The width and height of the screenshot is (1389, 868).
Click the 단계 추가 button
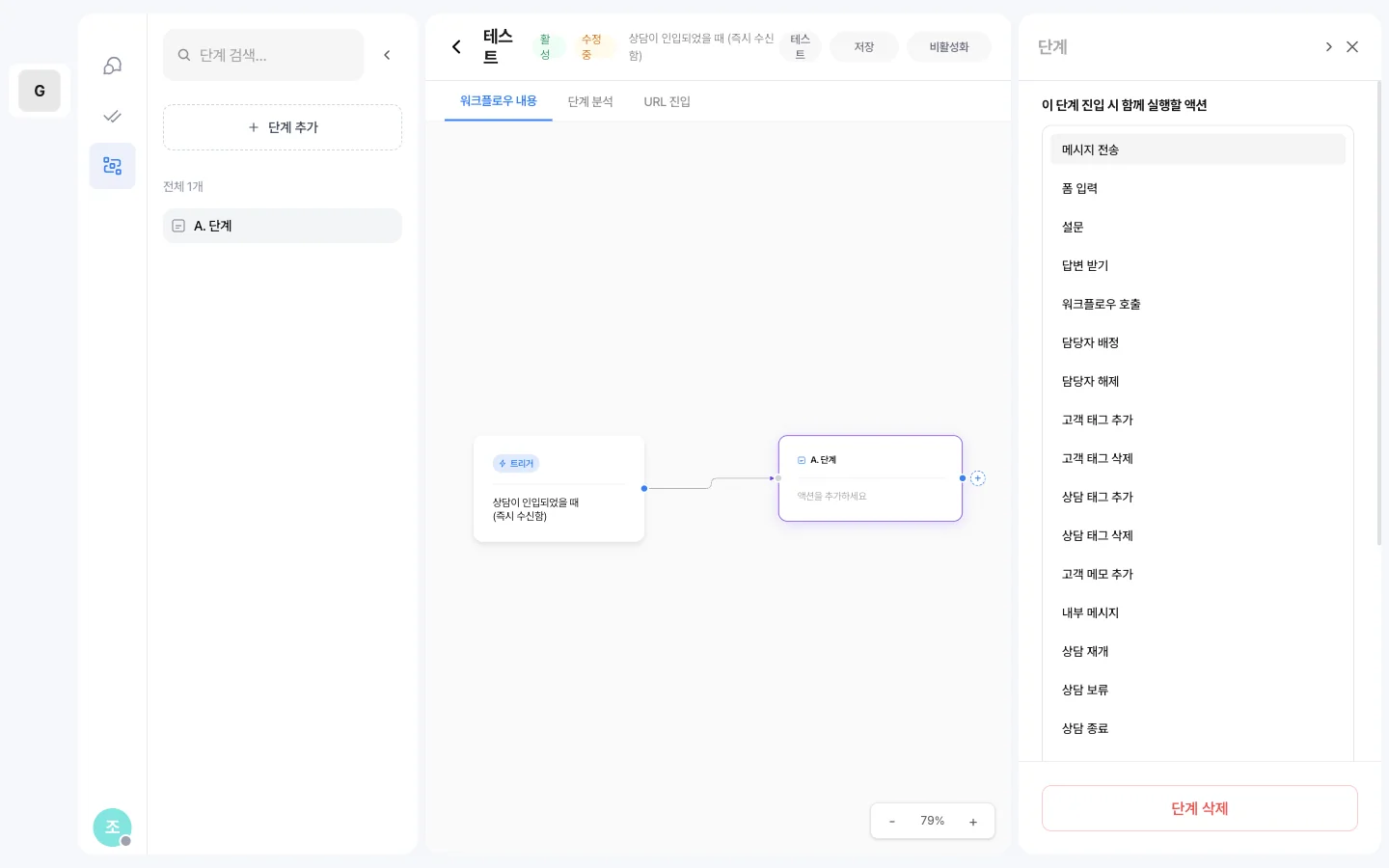(283, 127)
